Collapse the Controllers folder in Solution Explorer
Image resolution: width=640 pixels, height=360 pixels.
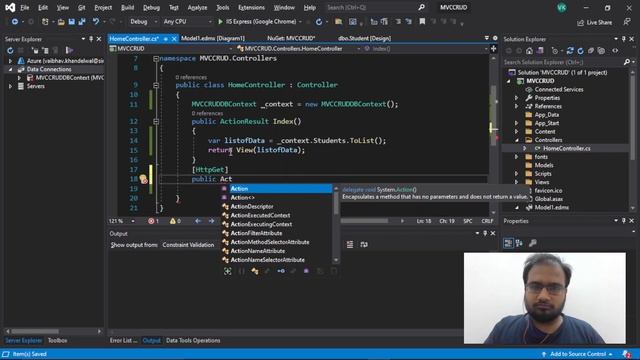point(516,140)
